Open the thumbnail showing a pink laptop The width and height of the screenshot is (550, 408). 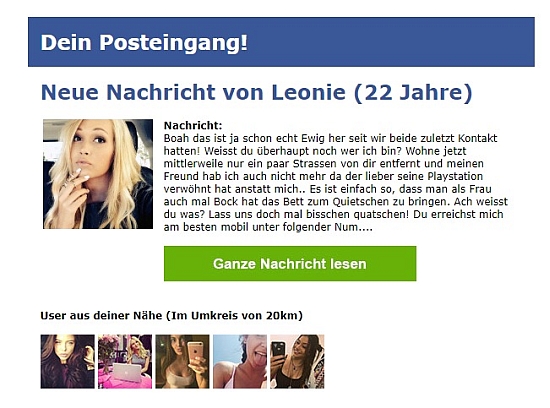(125, 361)
